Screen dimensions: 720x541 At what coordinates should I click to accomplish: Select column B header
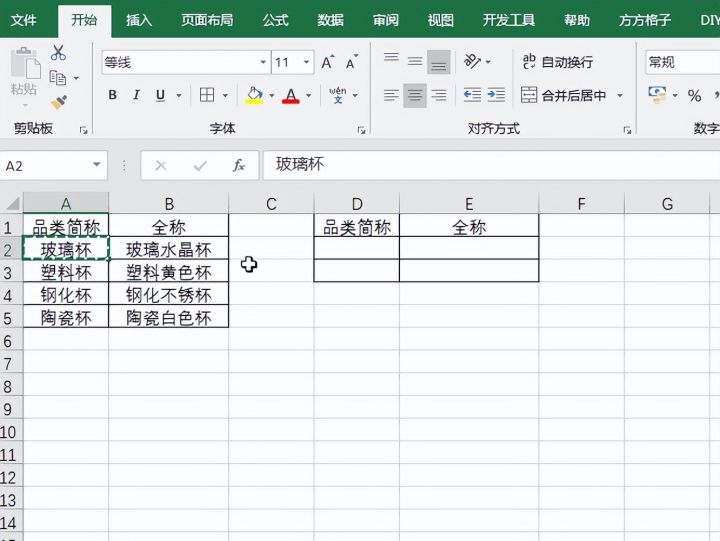tap(169, 203)
